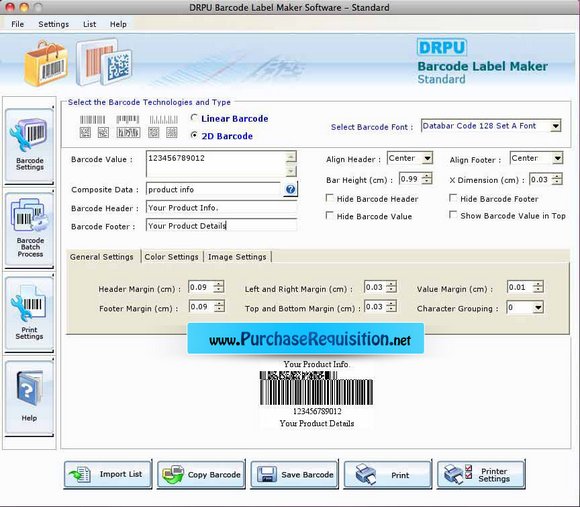Open the Settings menu
The height and width of the screenshot is (507, 580).
pos(54,24)
